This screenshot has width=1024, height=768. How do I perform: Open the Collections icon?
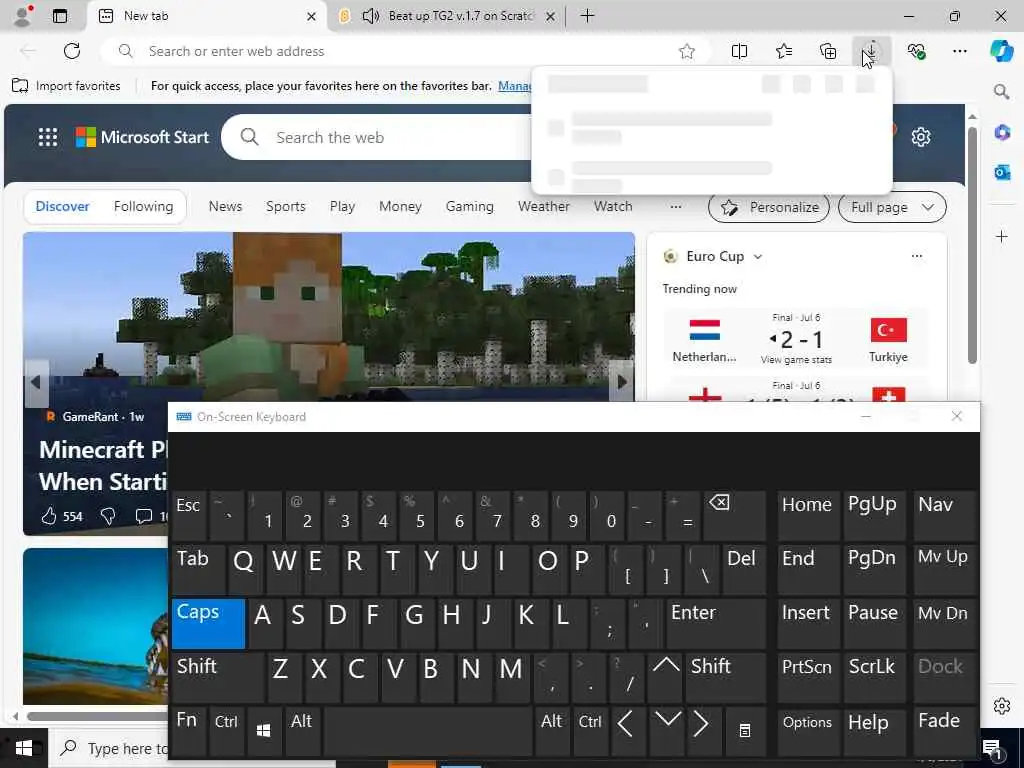[828, 51]
